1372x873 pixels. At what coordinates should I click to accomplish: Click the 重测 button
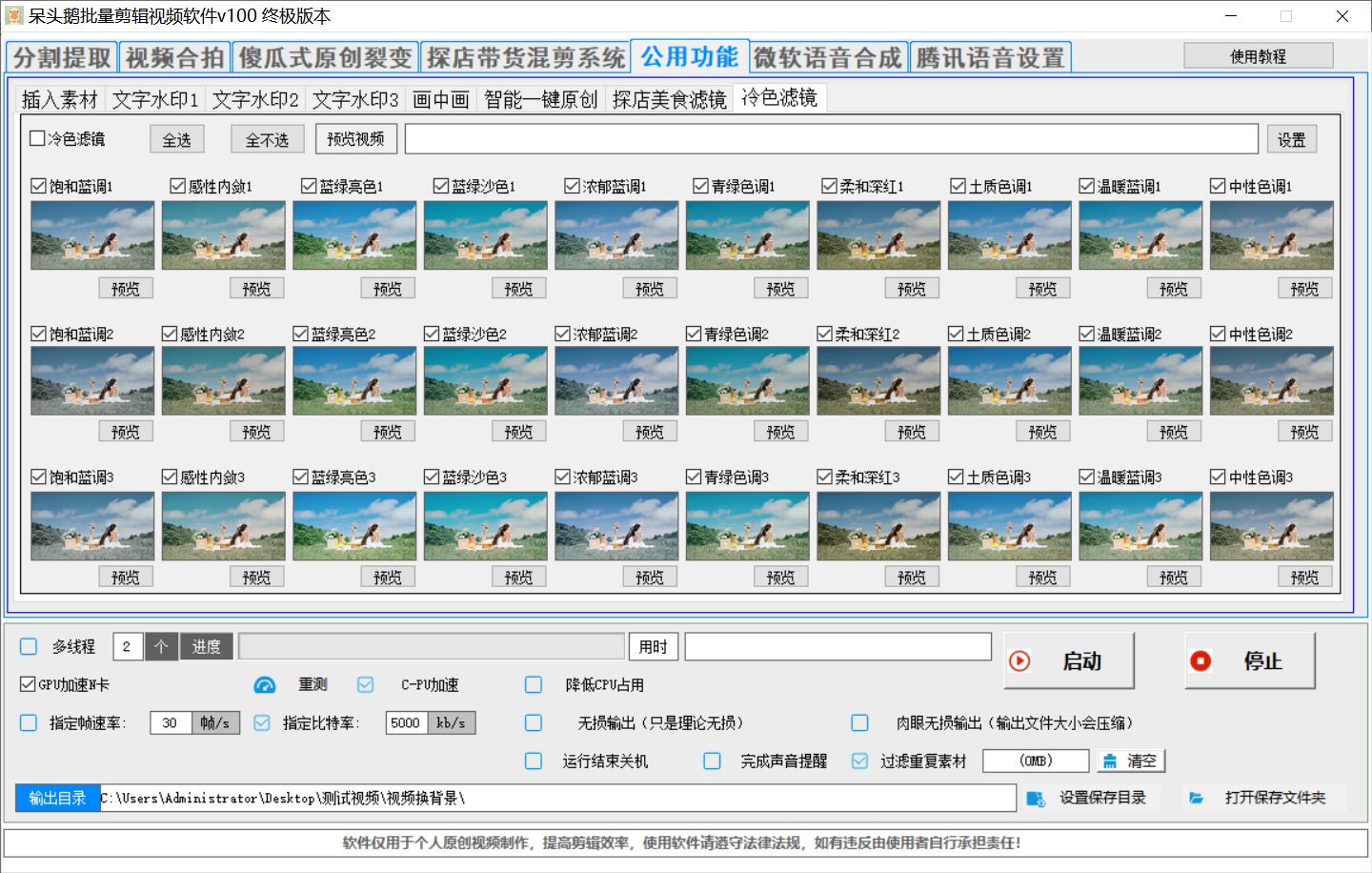point(313,684)
